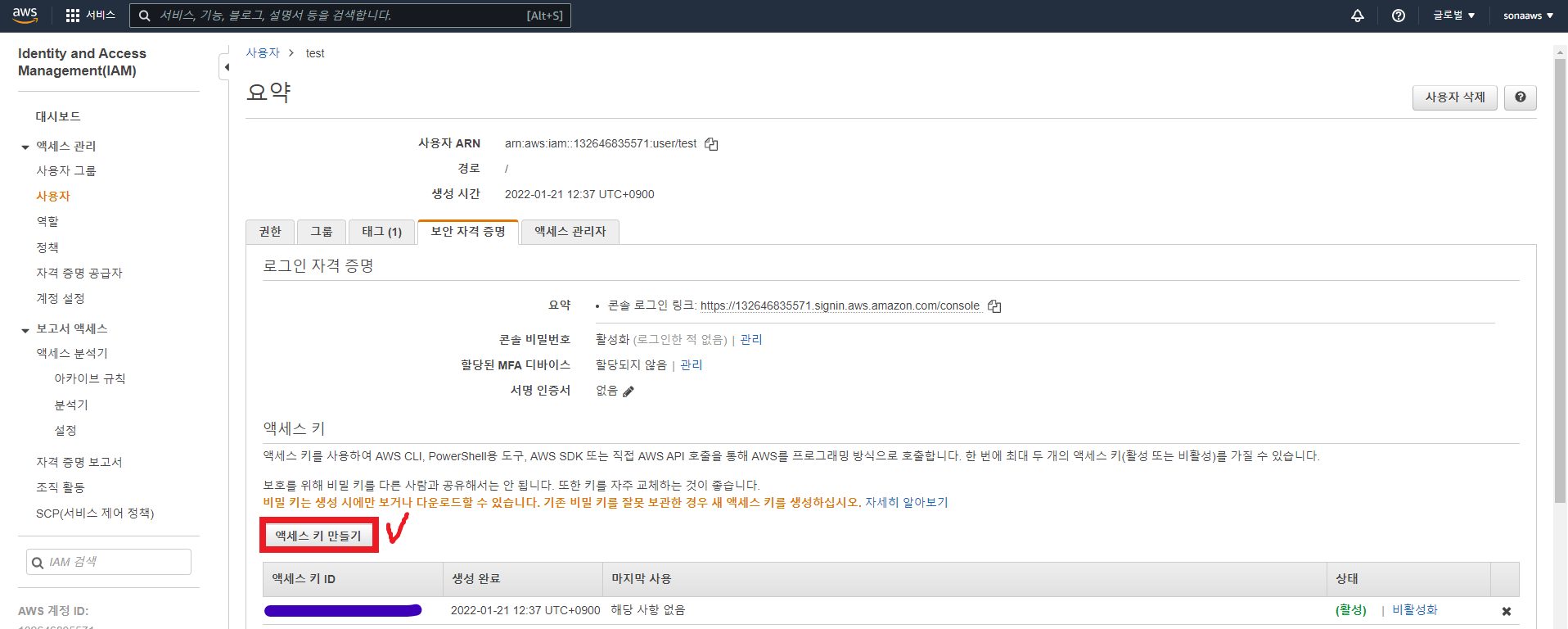Open 사용자 그룹 in the sidebar

click(66, 170)
